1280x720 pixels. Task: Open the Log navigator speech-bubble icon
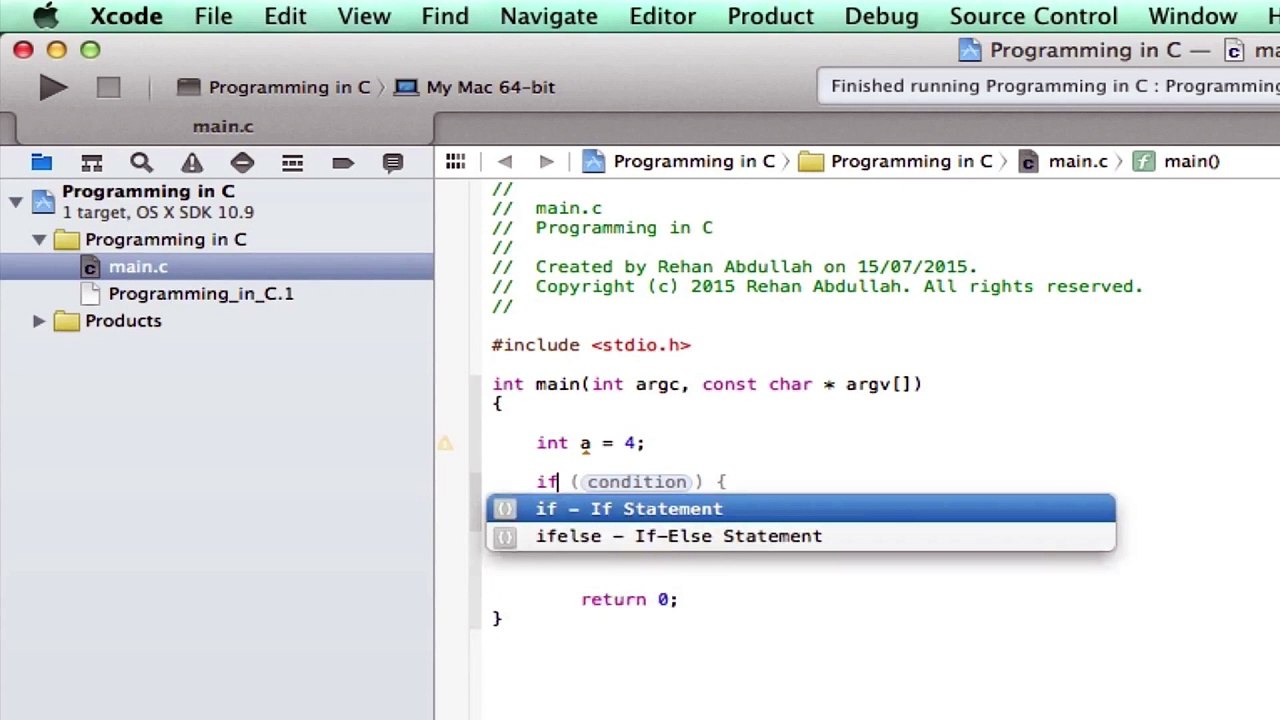click(393, 162)
